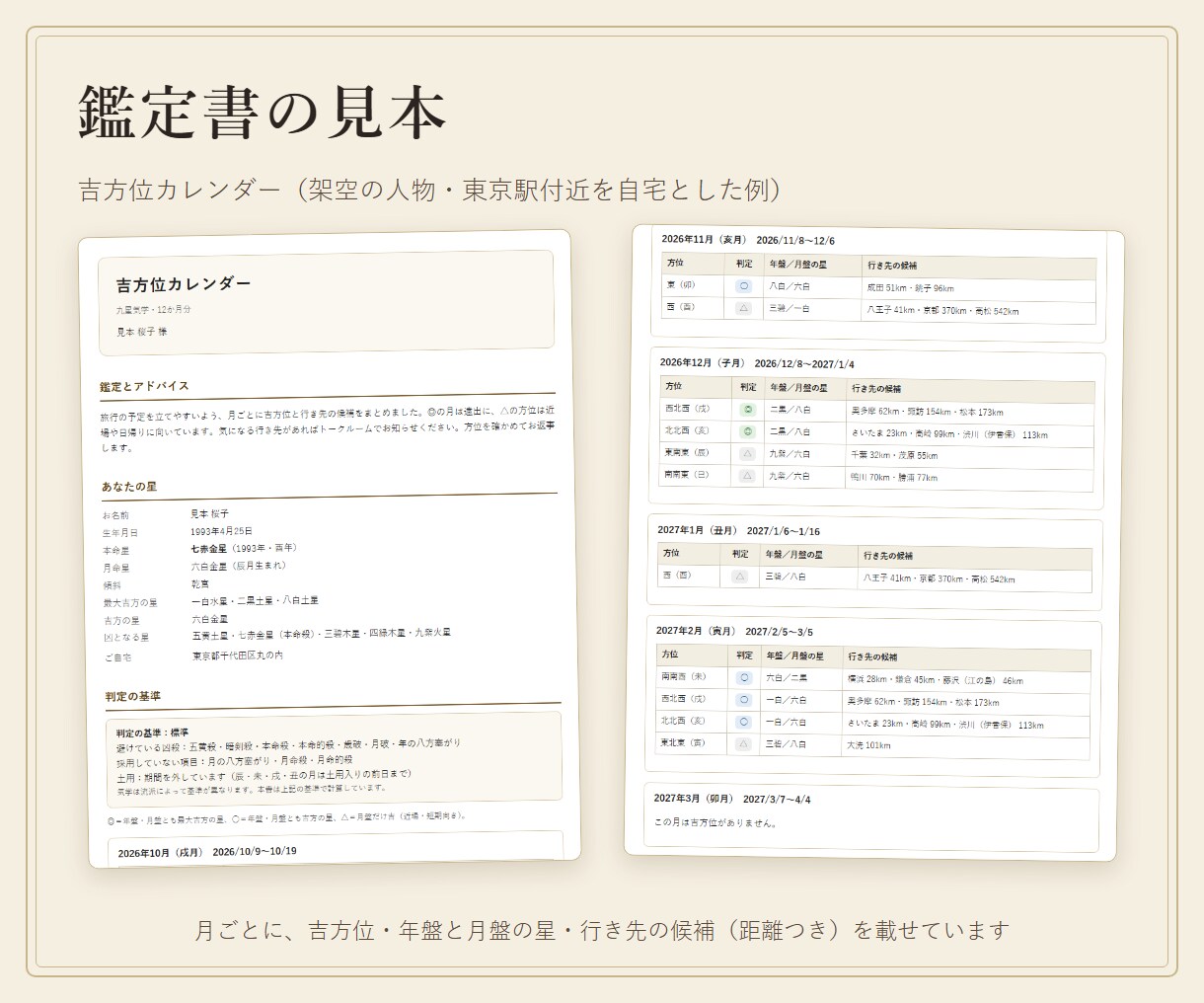Screen dimensions: 1204x1003
Task: Click the bottom caption starting 月ごとに、吉方位
Action: click(602, 930)
